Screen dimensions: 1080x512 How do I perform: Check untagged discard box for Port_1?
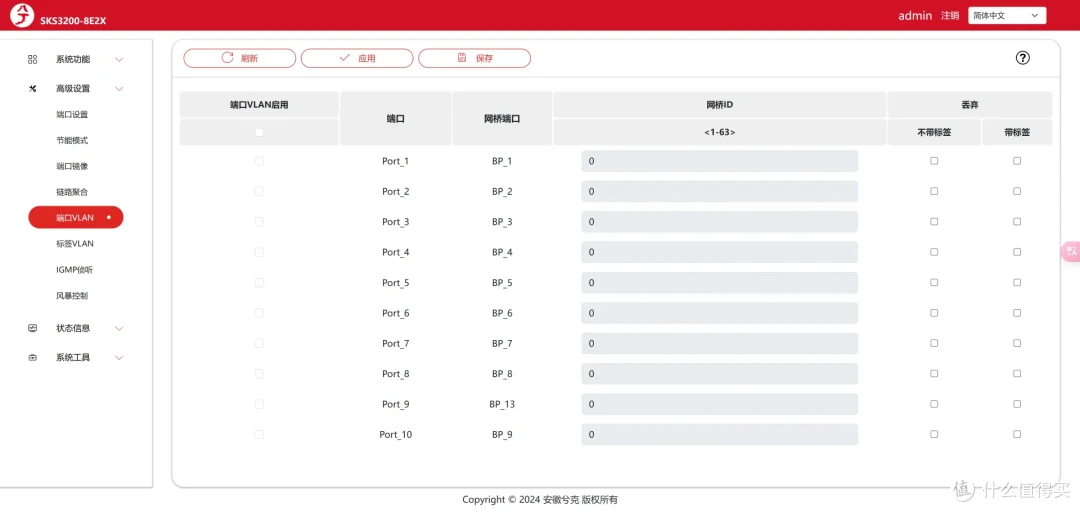[934, 161]
